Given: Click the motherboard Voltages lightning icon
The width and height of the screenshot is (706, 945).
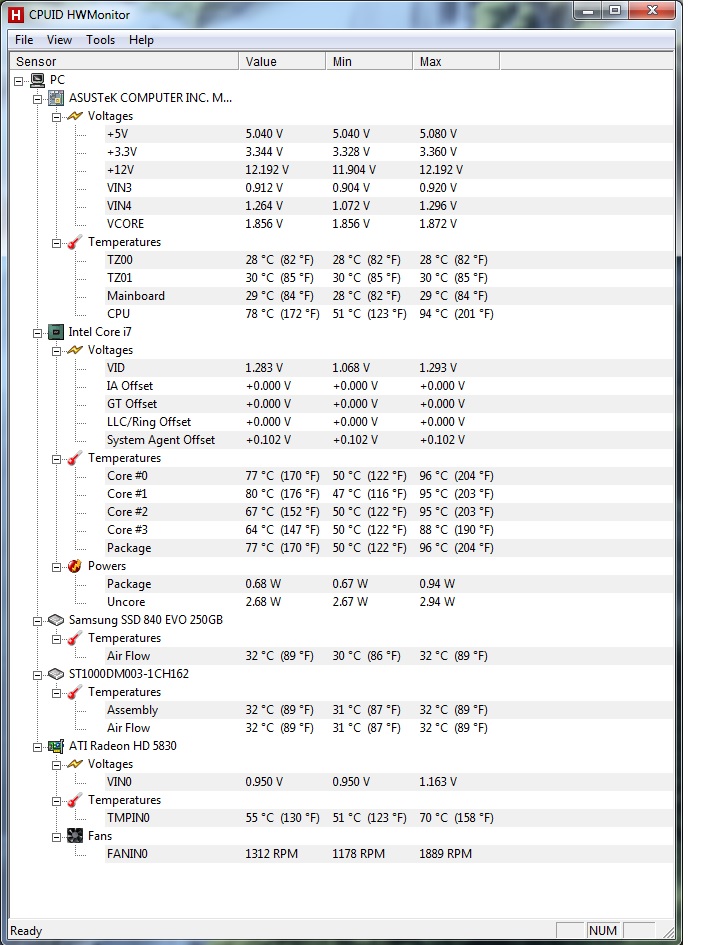Looking at the screenshot, I should (x=75, y=116).
